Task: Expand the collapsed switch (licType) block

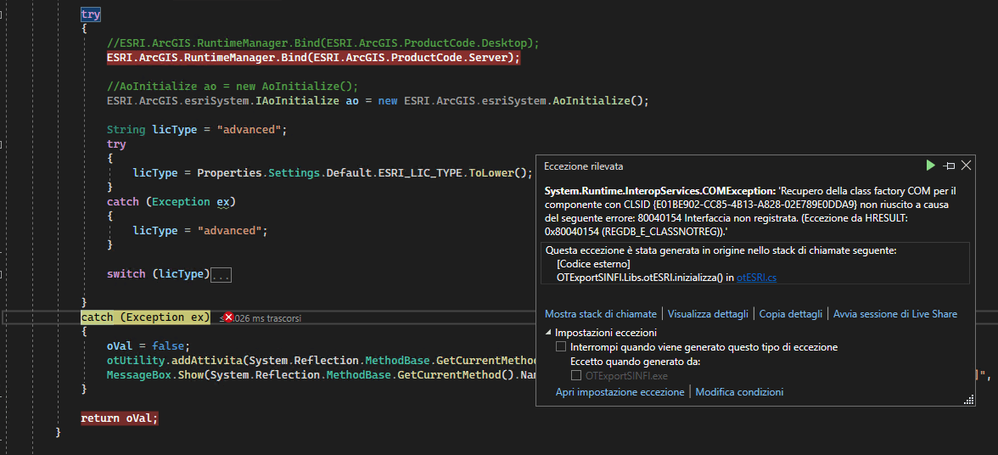Action: [x=222, y=274]
